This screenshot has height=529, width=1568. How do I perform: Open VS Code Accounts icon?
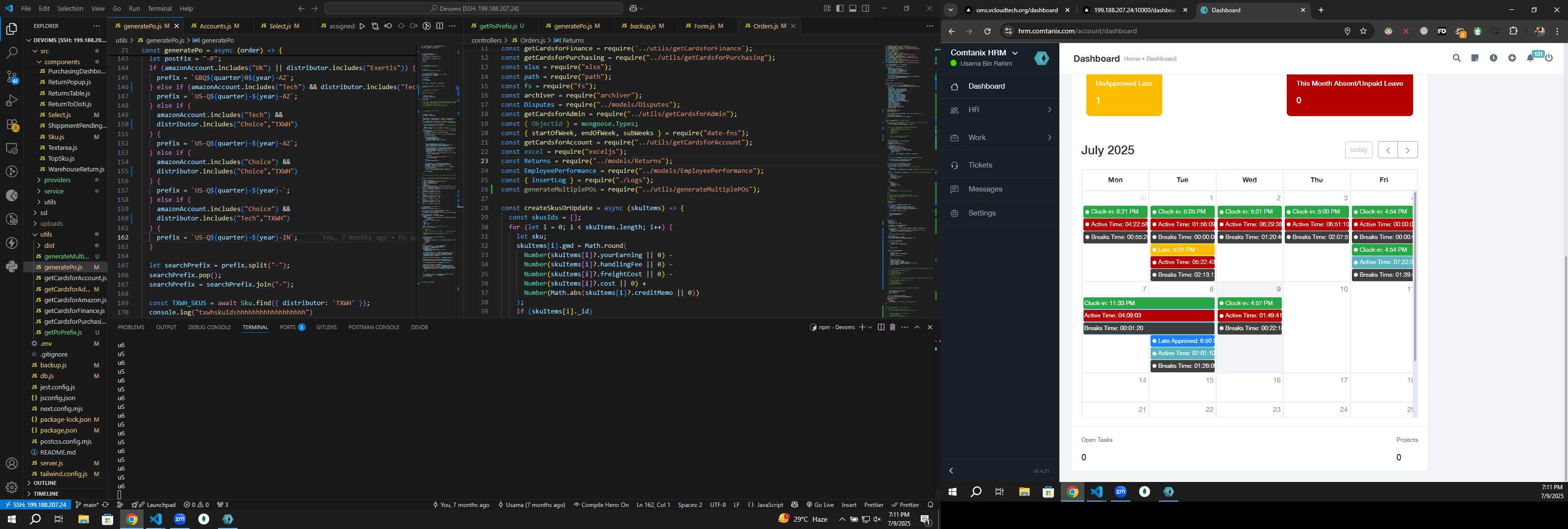point(12,464)
